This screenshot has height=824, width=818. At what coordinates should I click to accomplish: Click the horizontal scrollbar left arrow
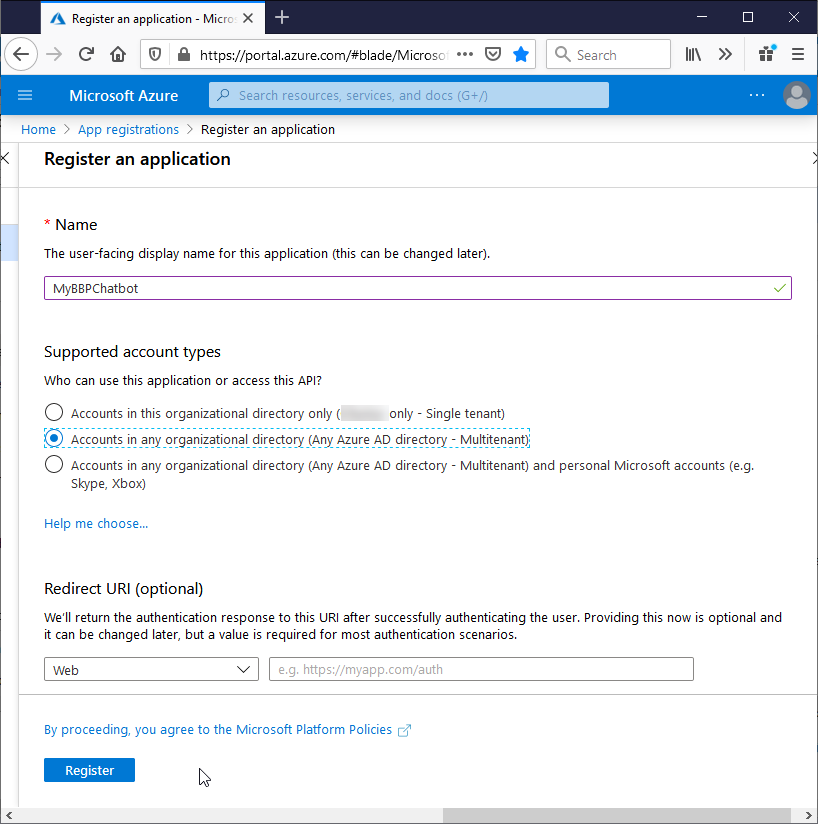tap(8, 816)
